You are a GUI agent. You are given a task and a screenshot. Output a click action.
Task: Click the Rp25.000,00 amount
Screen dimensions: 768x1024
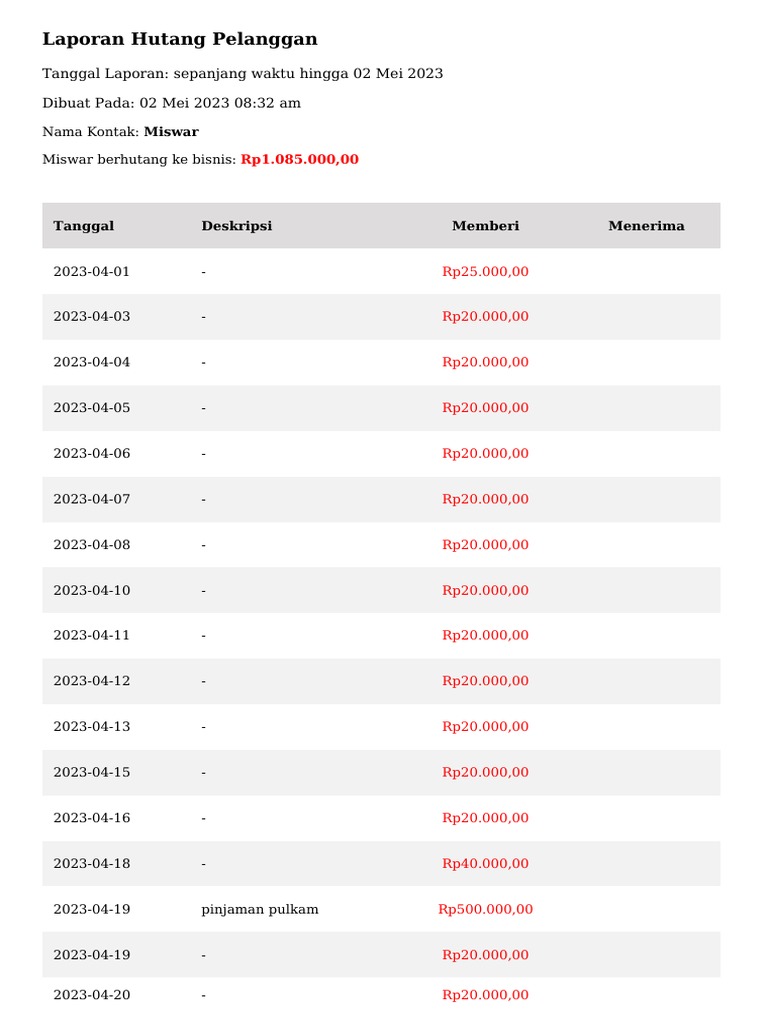coord(485,272)
